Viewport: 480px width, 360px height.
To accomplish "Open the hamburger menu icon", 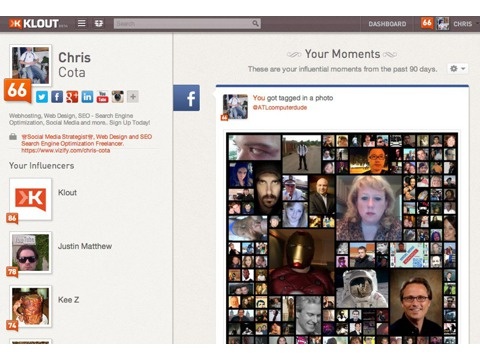I will pos(82,23).
